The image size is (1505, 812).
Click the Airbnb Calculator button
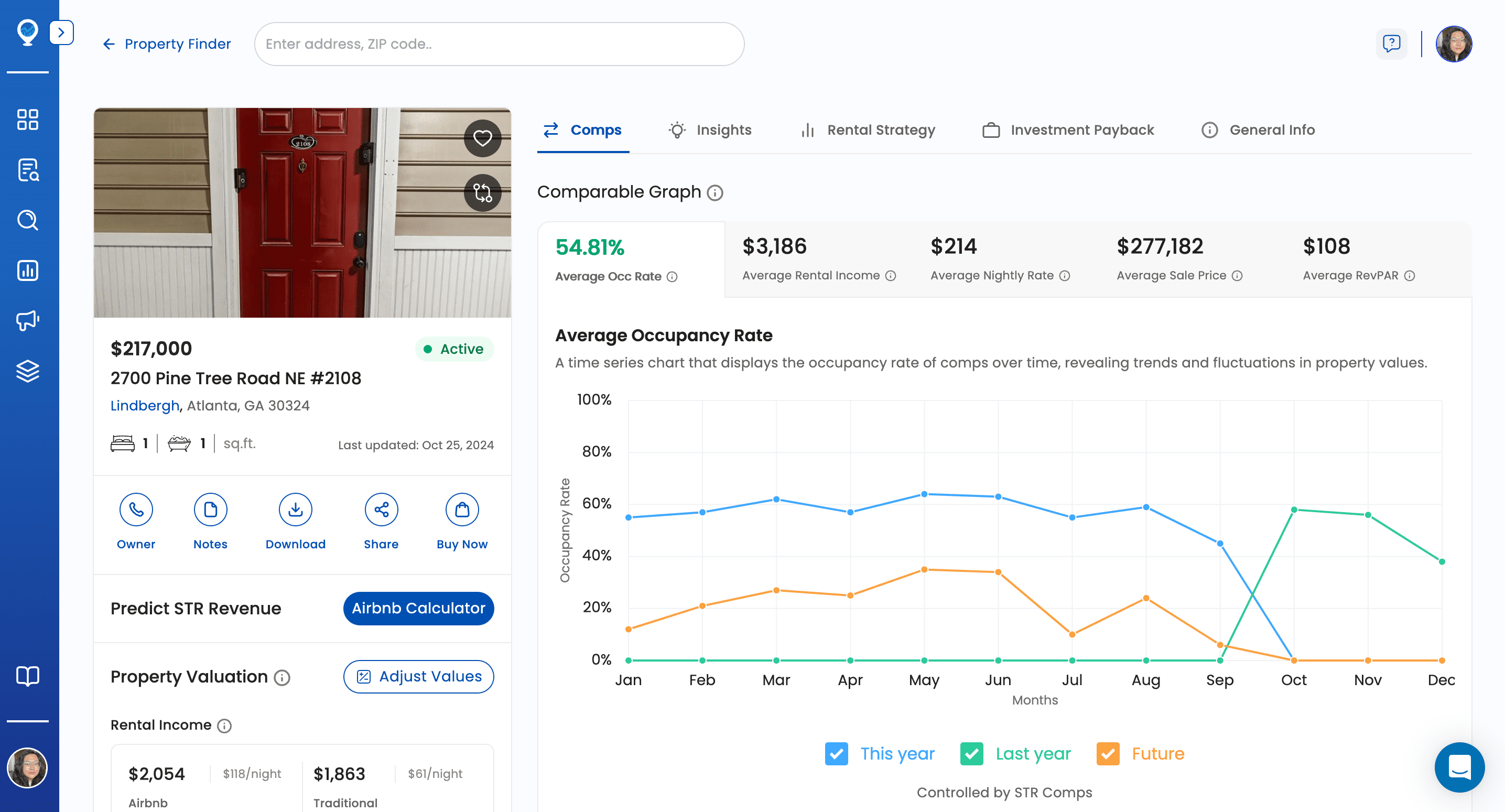pos(418,608)
